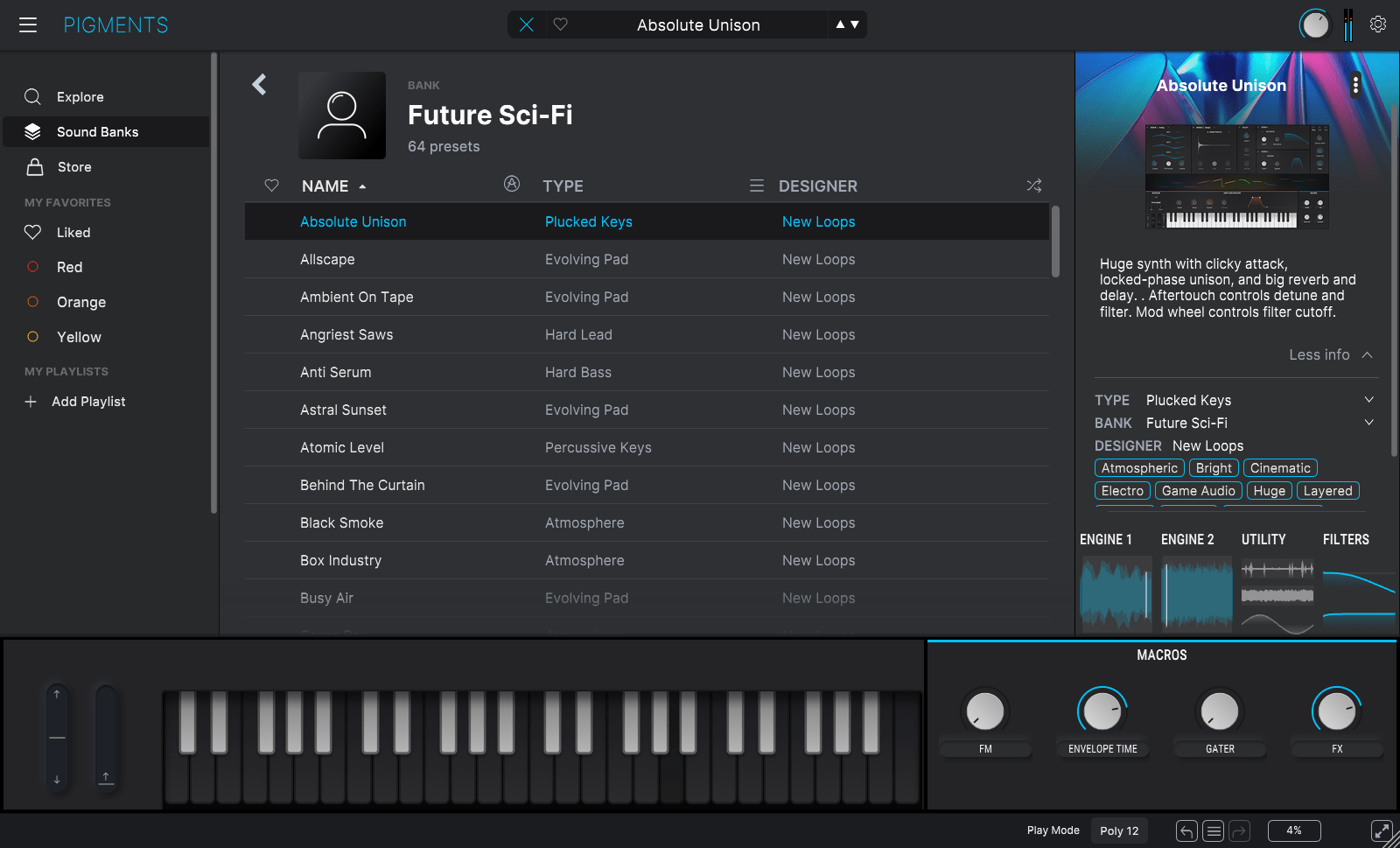Turn the GATER macro knob
This screenshot has height=848, width=1400.
pyautogui.click(x=1219, y=711)
